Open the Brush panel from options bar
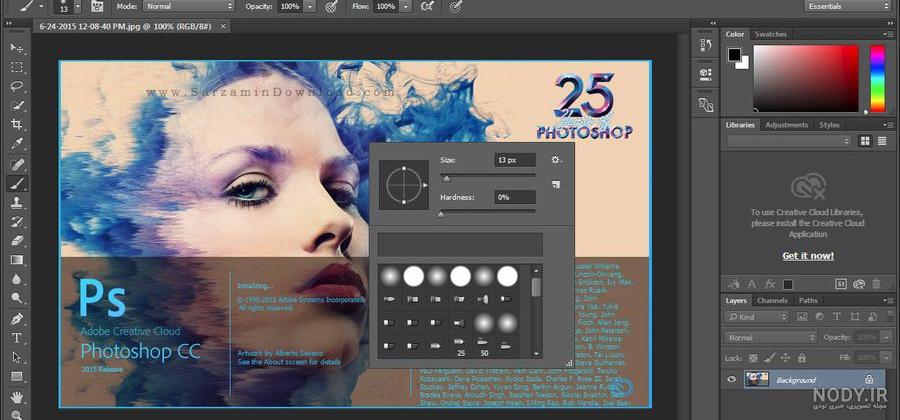The height and width of the screenshot is (420, 900). coord(97,6)
